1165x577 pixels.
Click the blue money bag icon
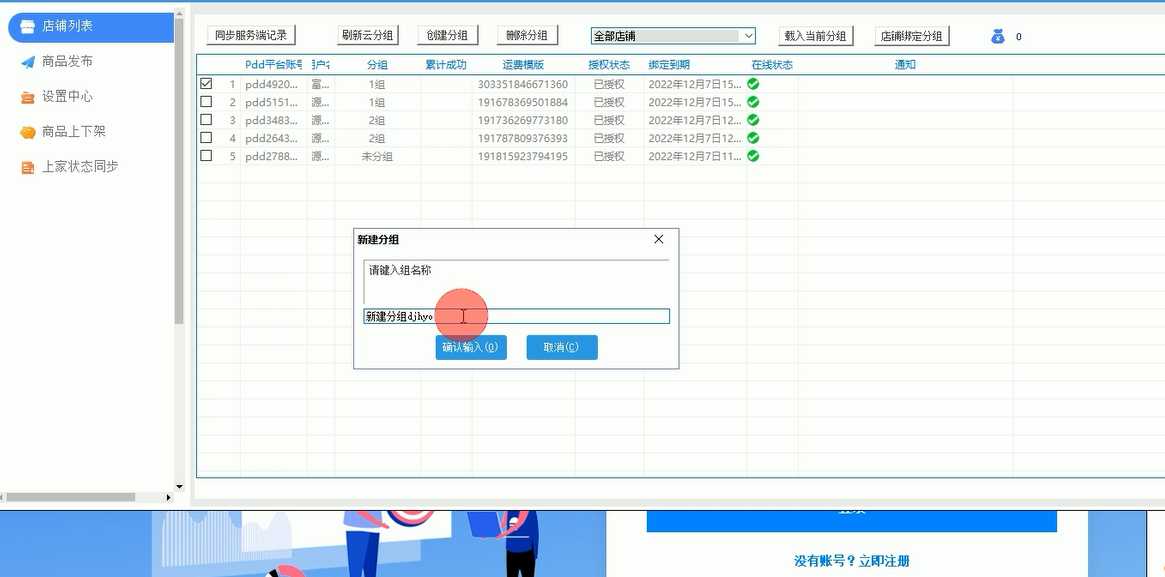(998, 36)
